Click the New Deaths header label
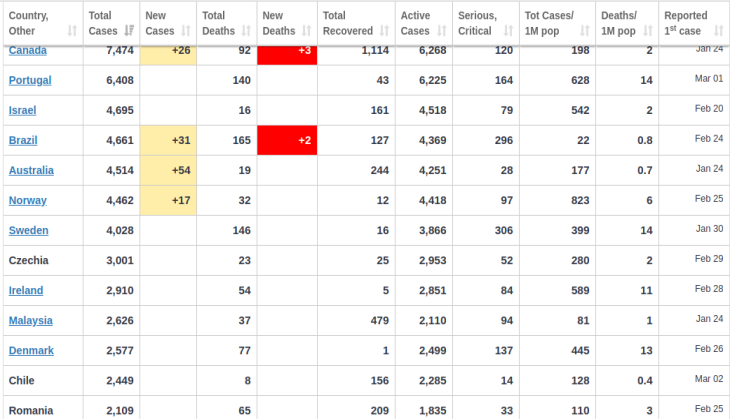Screen dimensions: 730x419 [x=279, y=23]
